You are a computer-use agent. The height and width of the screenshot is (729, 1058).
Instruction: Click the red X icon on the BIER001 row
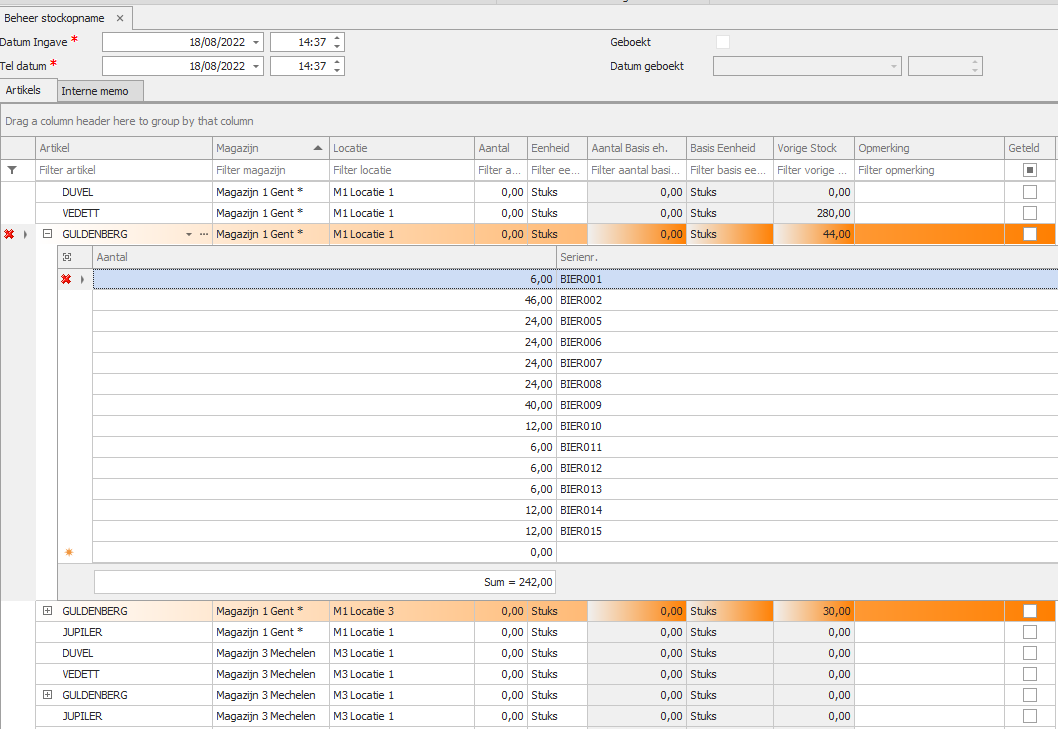point(66,279)
